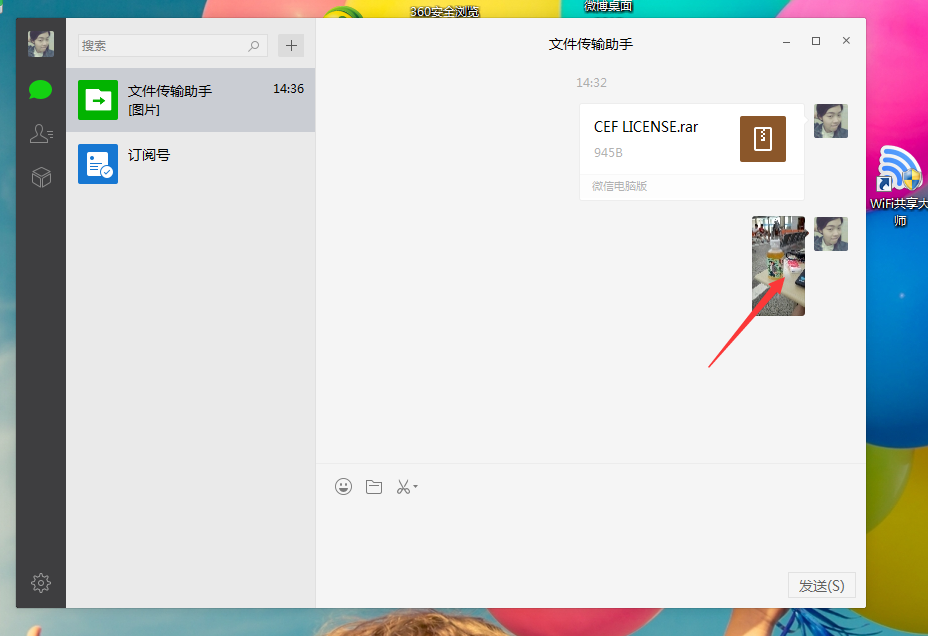Viewport: 928px width, 636px height.
Task: Click the 文件传输助手 chat window title
Action: click(x=591, y=44)
